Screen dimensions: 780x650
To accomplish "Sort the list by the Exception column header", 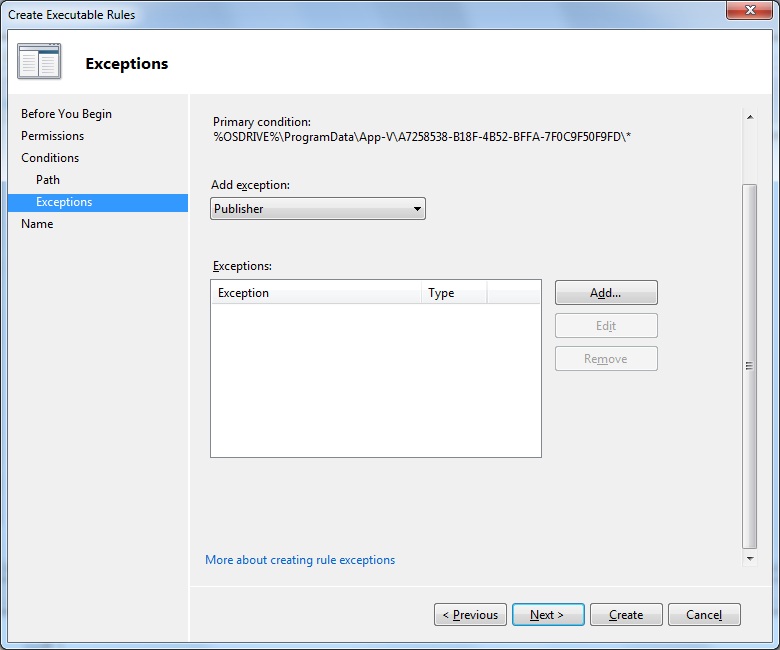I will click(x=315, y=293).
